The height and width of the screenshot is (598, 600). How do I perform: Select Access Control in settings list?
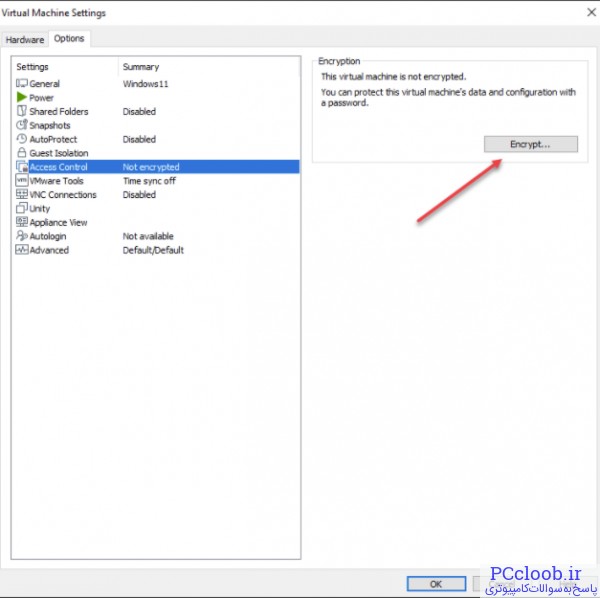click(x=156, y=166)
